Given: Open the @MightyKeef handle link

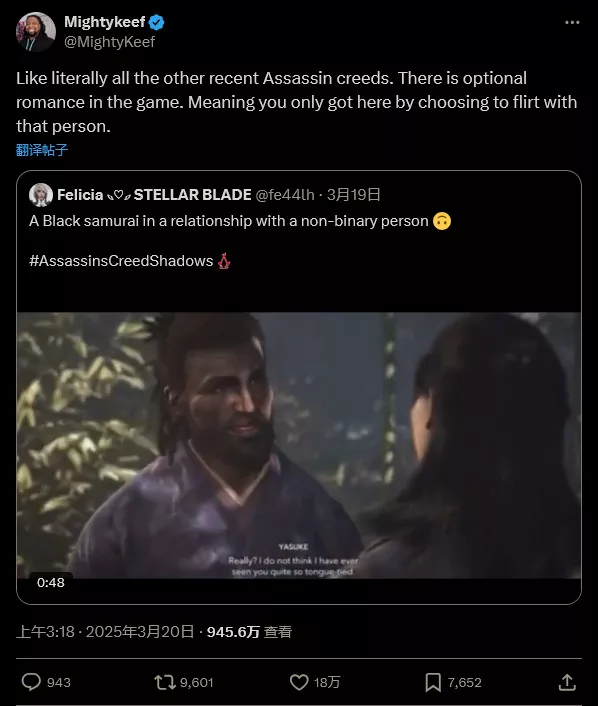Looking at the screenshot, I should pos(109,41).
